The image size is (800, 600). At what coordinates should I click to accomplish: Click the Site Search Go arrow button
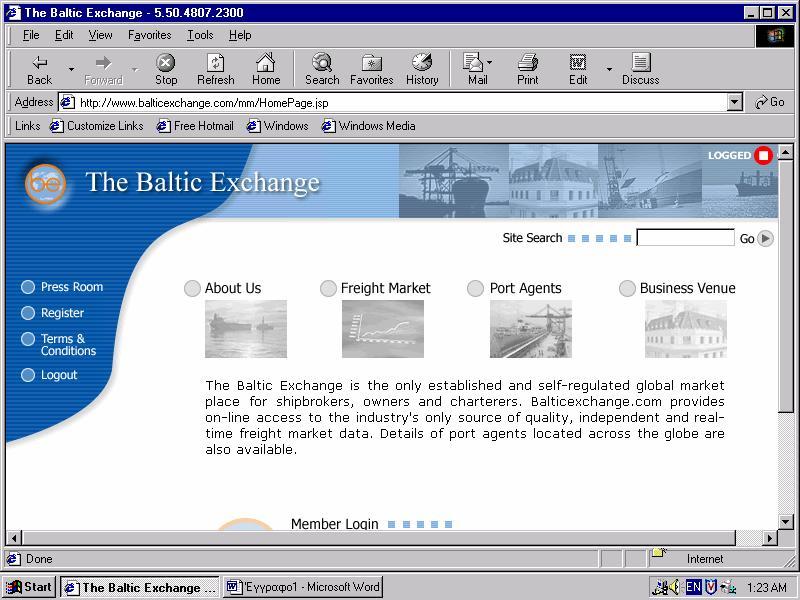coord(765,238)
